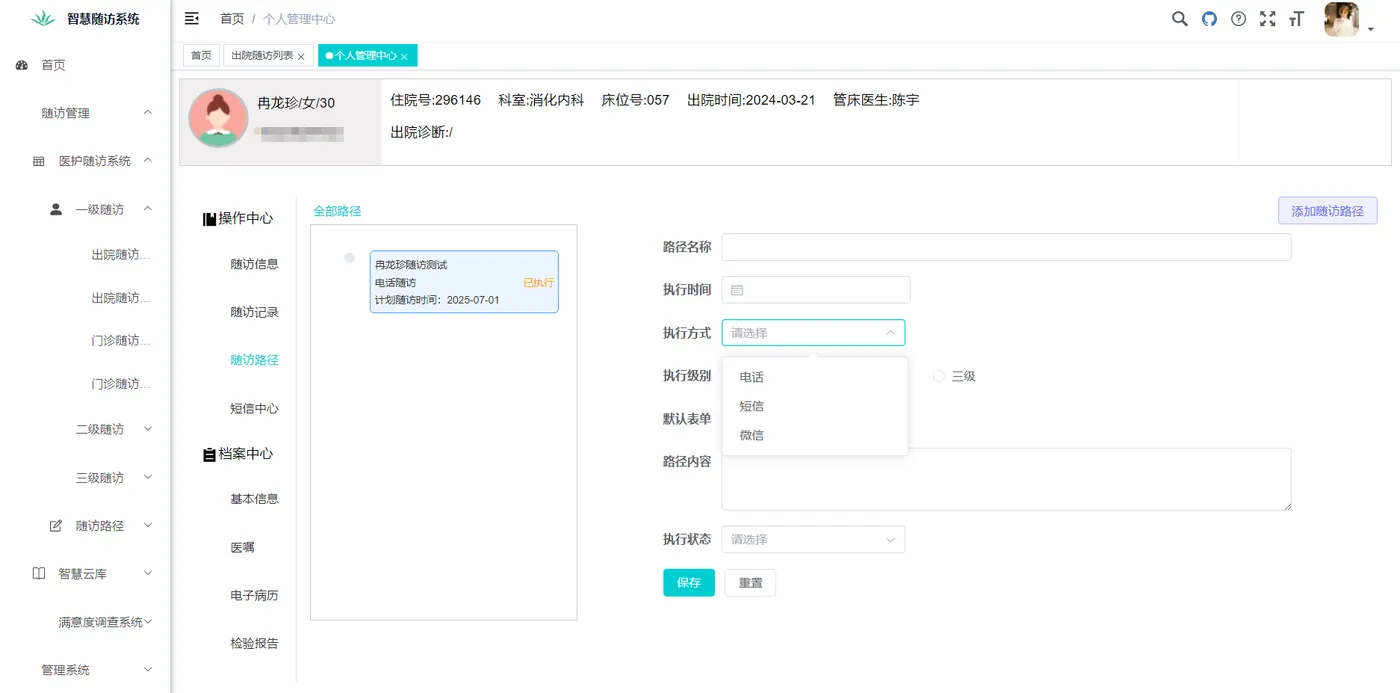Click the text size (T) icon

point(1296,18)
